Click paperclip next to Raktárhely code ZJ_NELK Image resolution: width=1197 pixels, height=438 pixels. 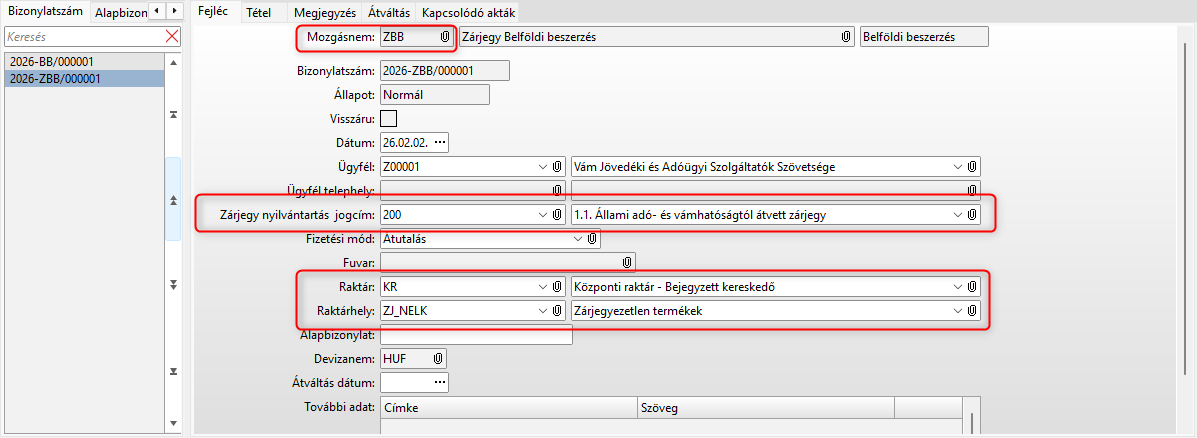pos(557,311)
